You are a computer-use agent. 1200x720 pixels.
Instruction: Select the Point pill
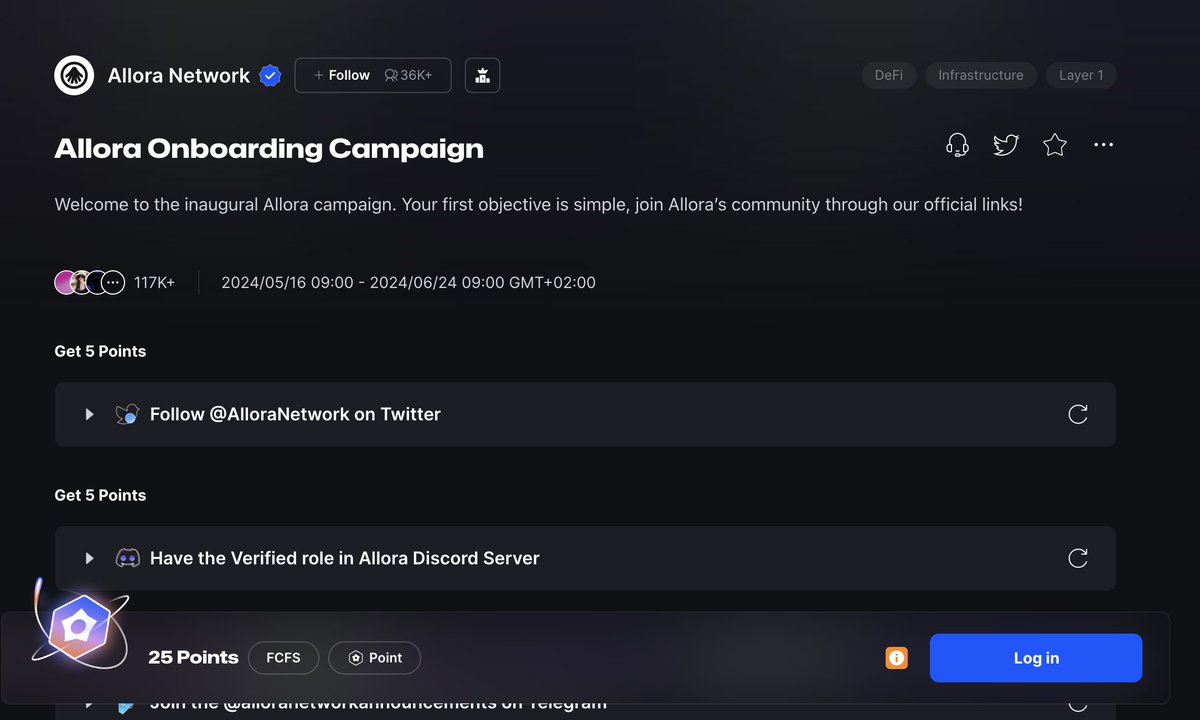click(x=375, y=658)
